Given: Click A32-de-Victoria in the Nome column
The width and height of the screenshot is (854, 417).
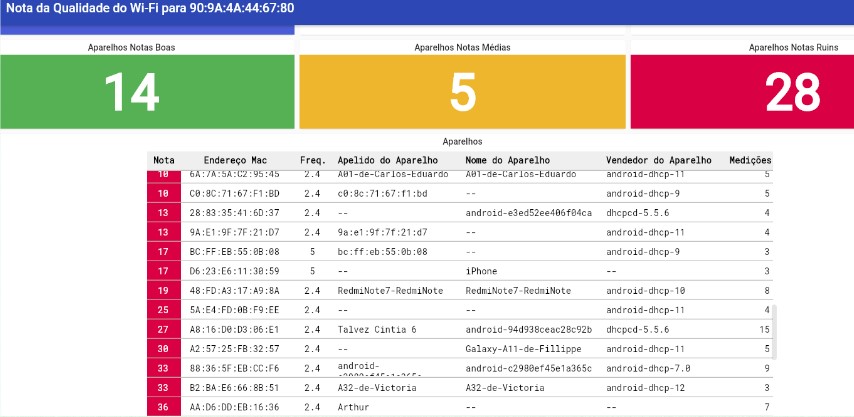Looking at the screenshot, I should (505, 388).
